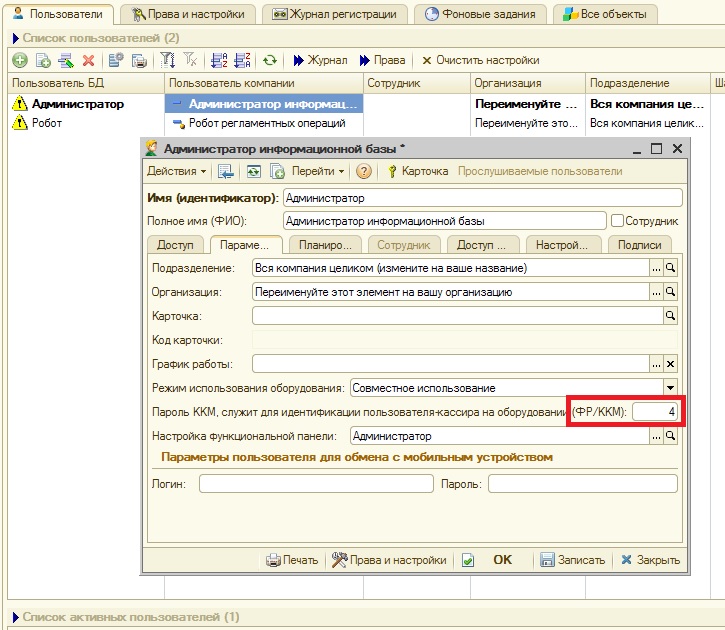Click Очистить настройки button

coord(481,60)
